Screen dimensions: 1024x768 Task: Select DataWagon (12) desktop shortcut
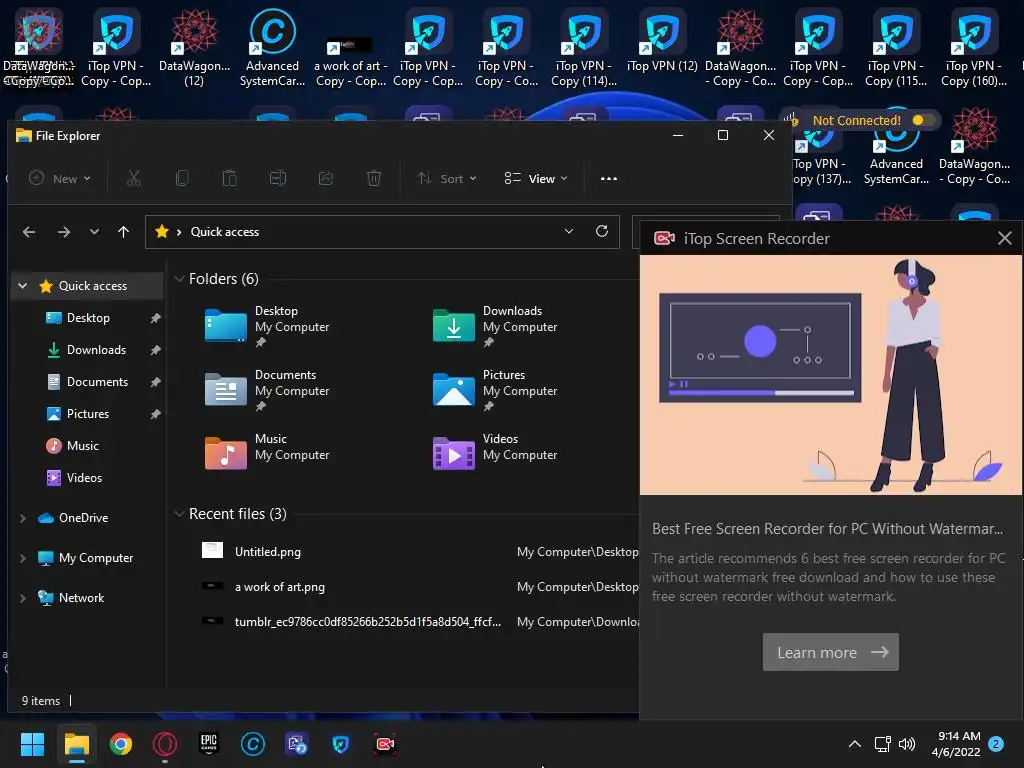click(194, 48)
